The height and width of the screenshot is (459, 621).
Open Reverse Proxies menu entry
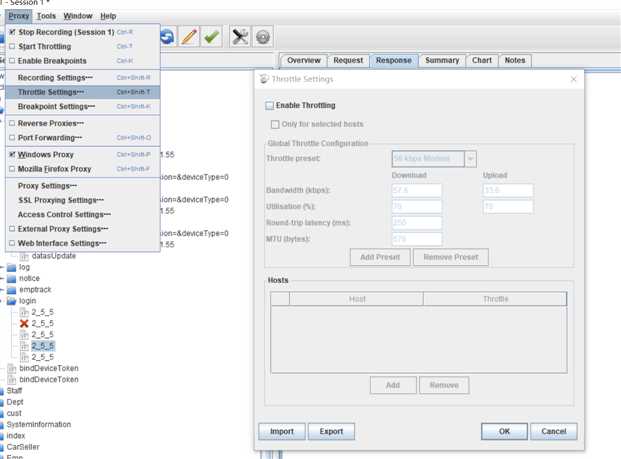coord(82,123)
